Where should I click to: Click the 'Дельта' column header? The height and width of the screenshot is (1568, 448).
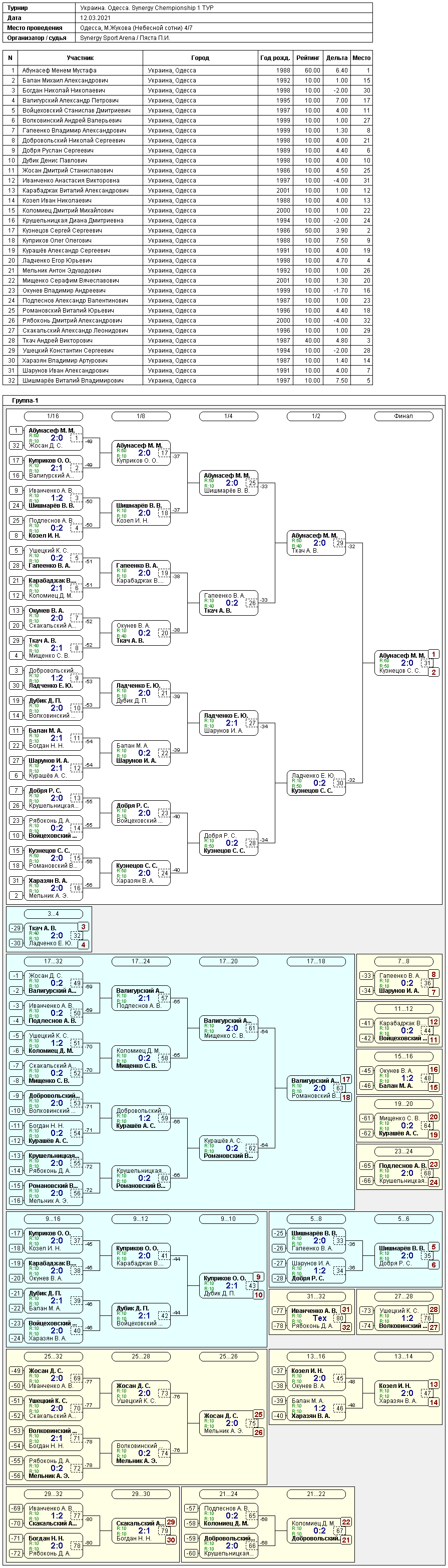336,58
